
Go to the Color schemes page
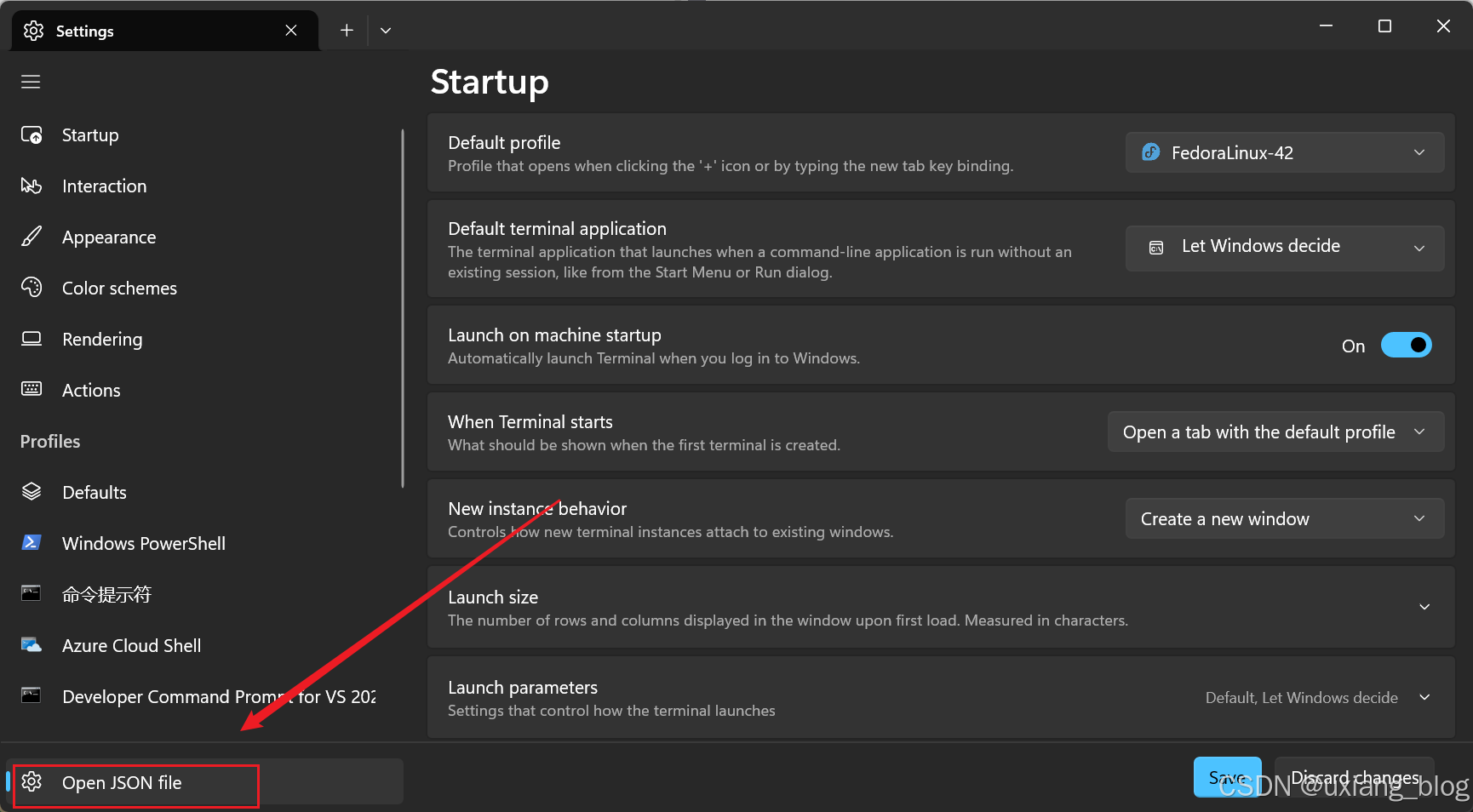coord(203,288)
